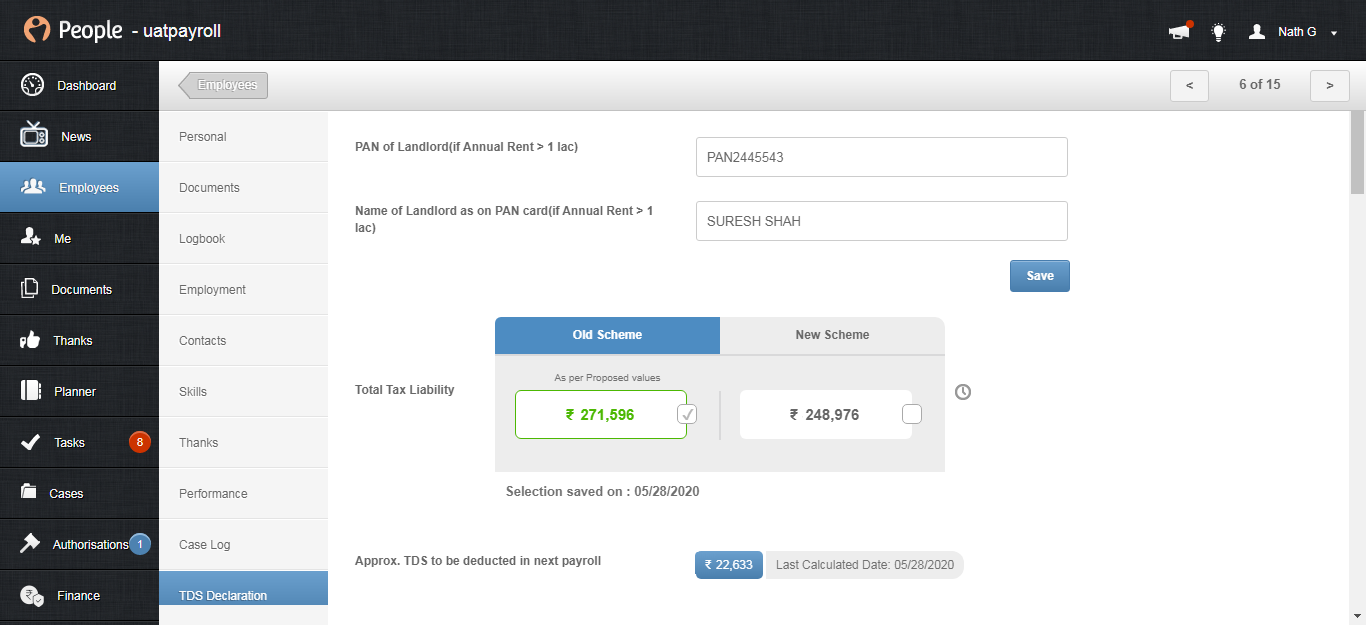
Task: Open the employee Documents sub-tab
Action: [x=243, y=187]
